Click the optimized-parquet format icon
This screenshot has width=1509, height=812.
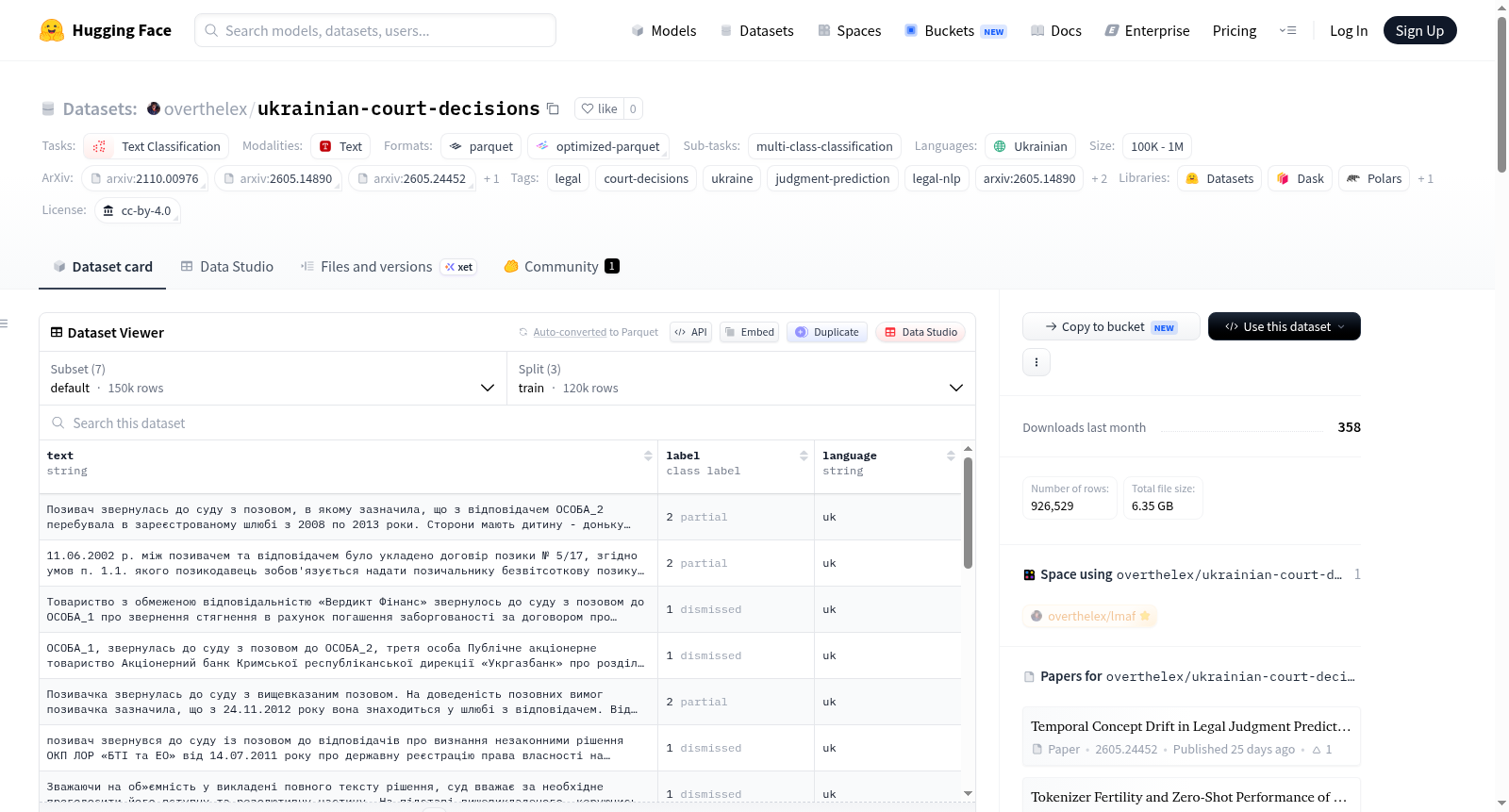(542, 146)
